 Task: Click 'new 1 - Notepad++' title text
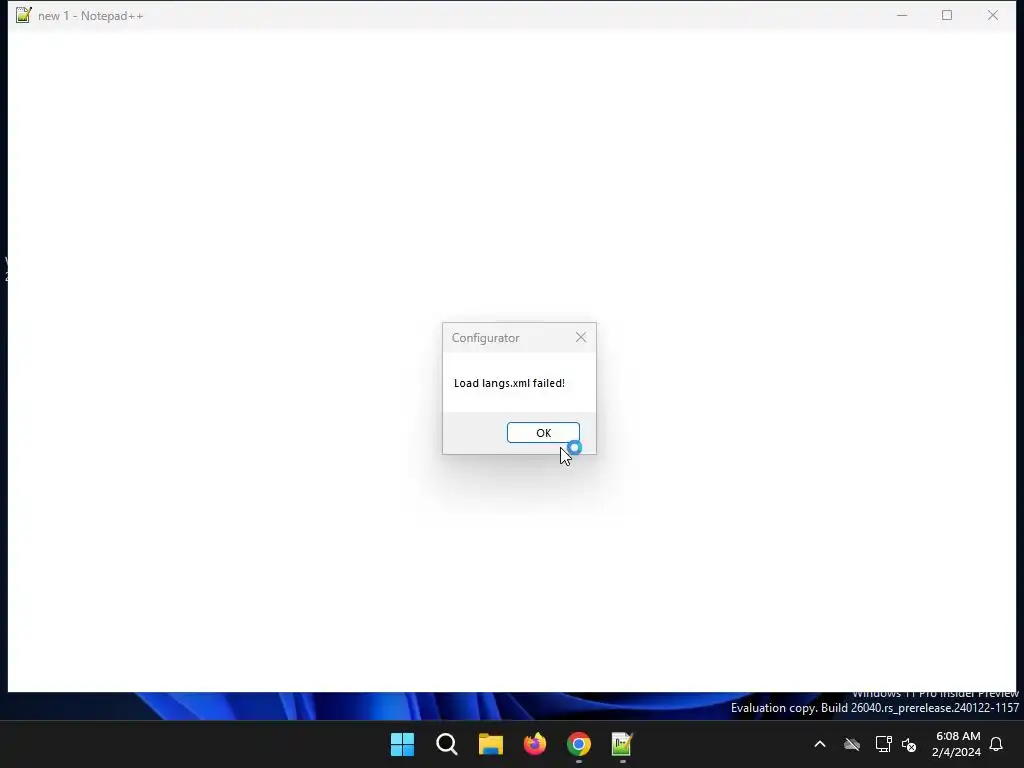point(91,16)
